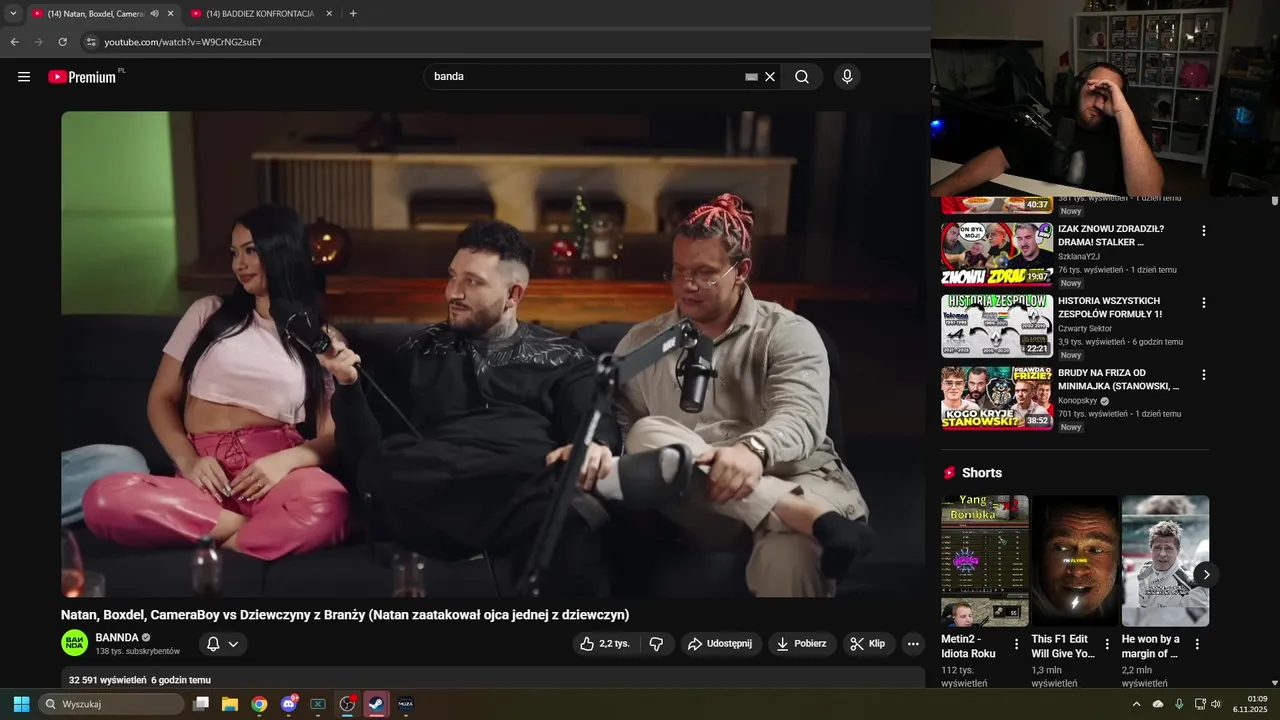
Task: Click the video player to pause playback
Action: point(493,354)
